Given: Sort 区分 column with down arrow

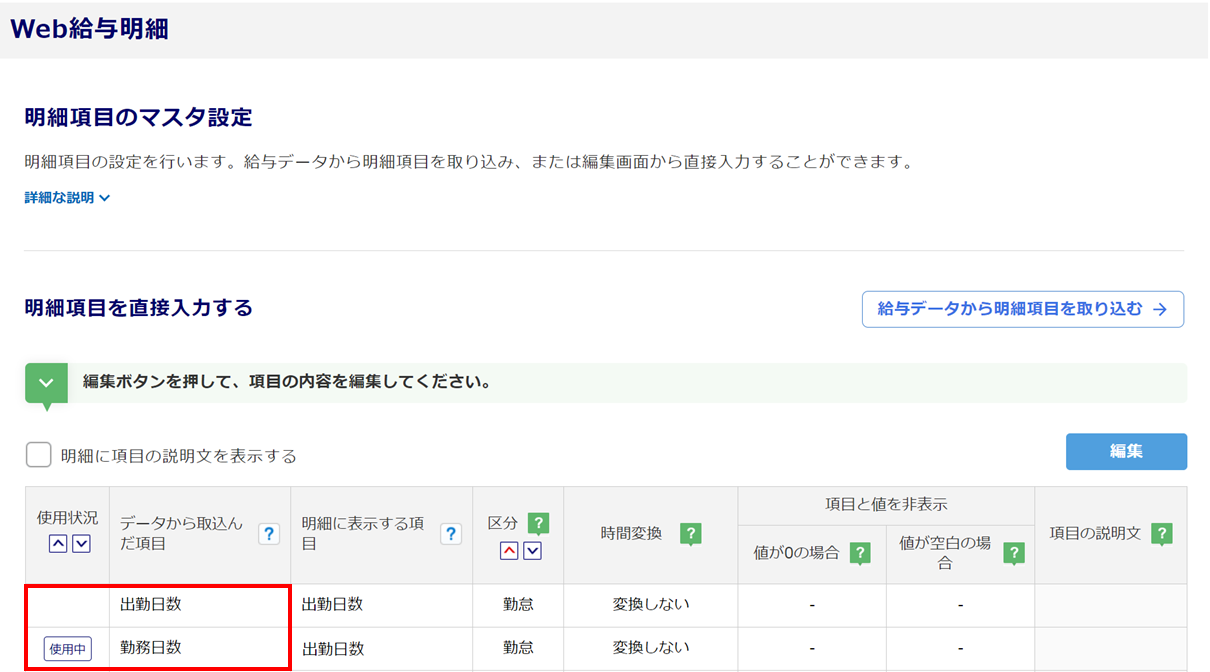Looking at the screenshot, I should [x=532, y=550].
